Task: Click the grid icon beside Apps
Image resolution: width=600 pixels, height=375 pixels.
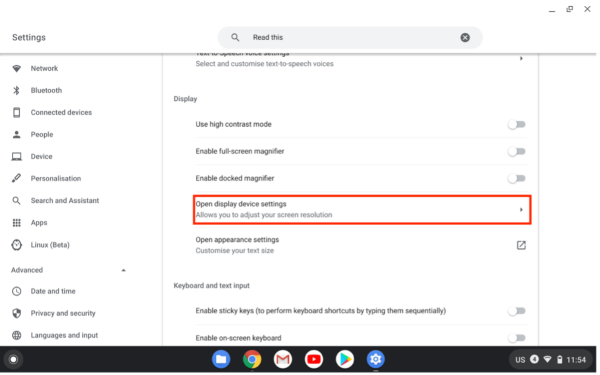Action: (16, 223)
